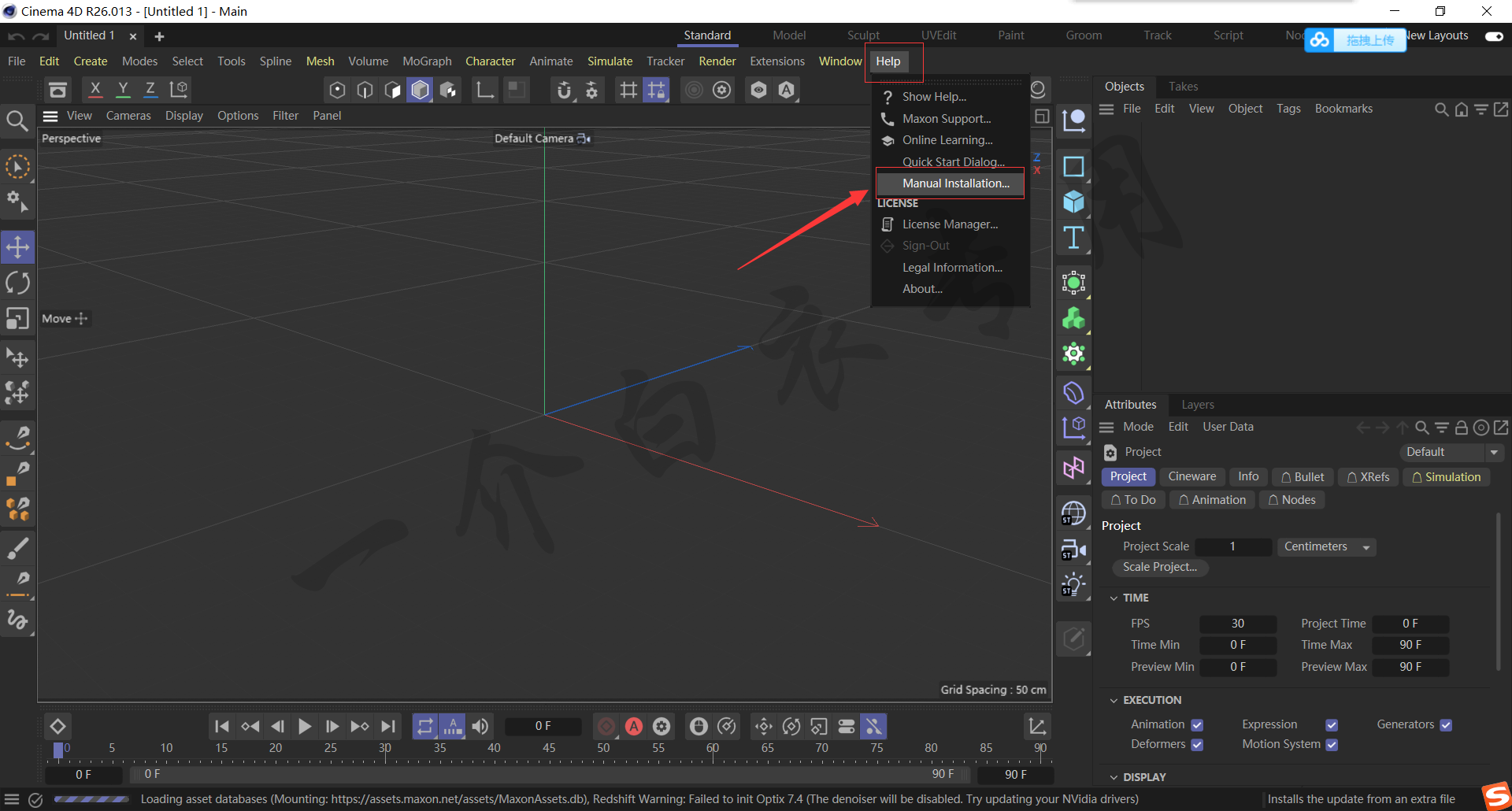Toggle the Motion System checkbox

1332,745
